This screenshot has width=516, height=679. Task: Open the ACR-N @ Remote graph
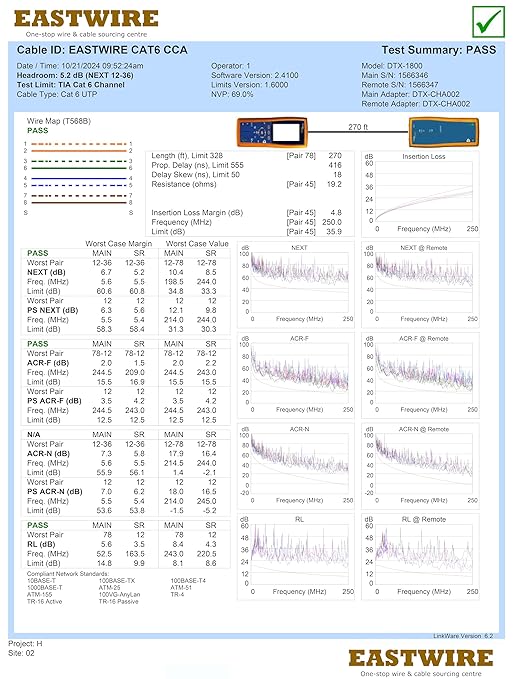click(421, 466)
